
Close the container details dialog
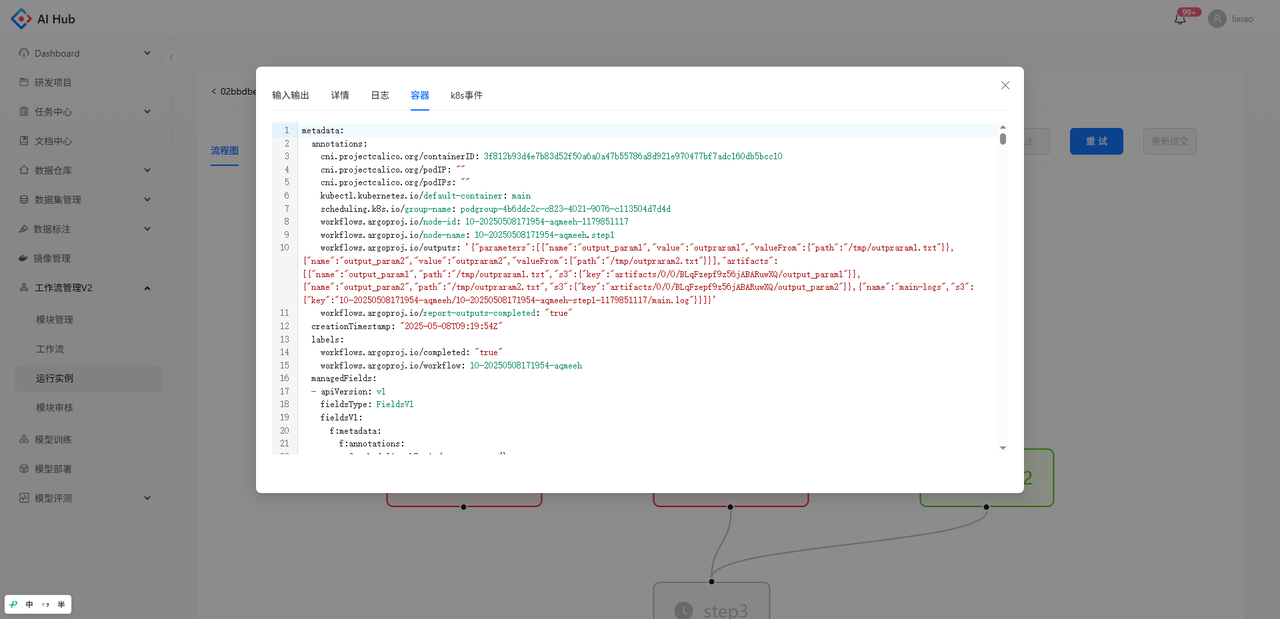1005,85
